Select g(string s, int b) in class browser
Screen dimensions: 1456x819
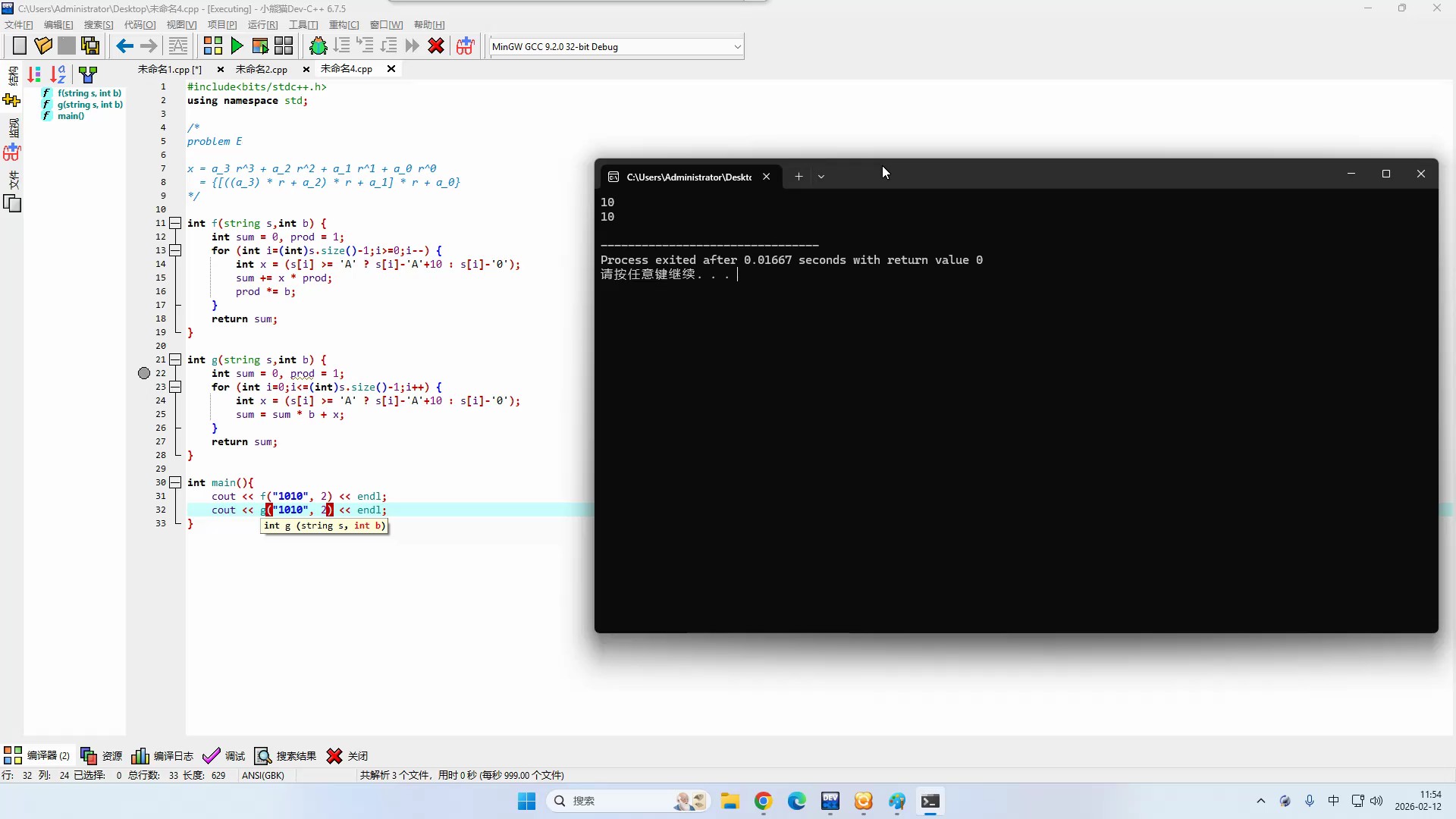(x=89, y=105)
